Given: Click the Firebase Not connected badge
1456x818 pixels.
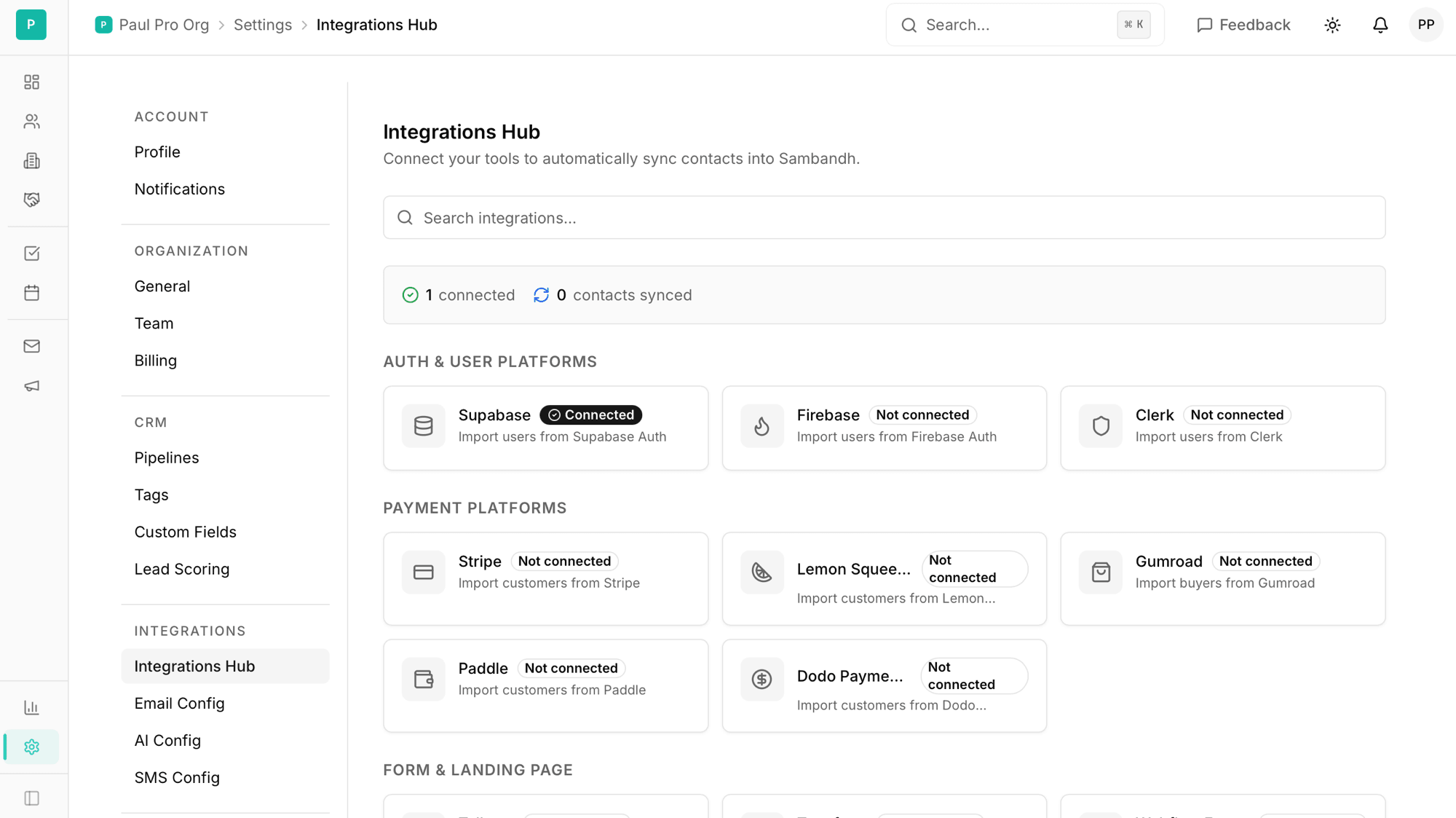Looking at the screenshot, I should coord(922,414).
